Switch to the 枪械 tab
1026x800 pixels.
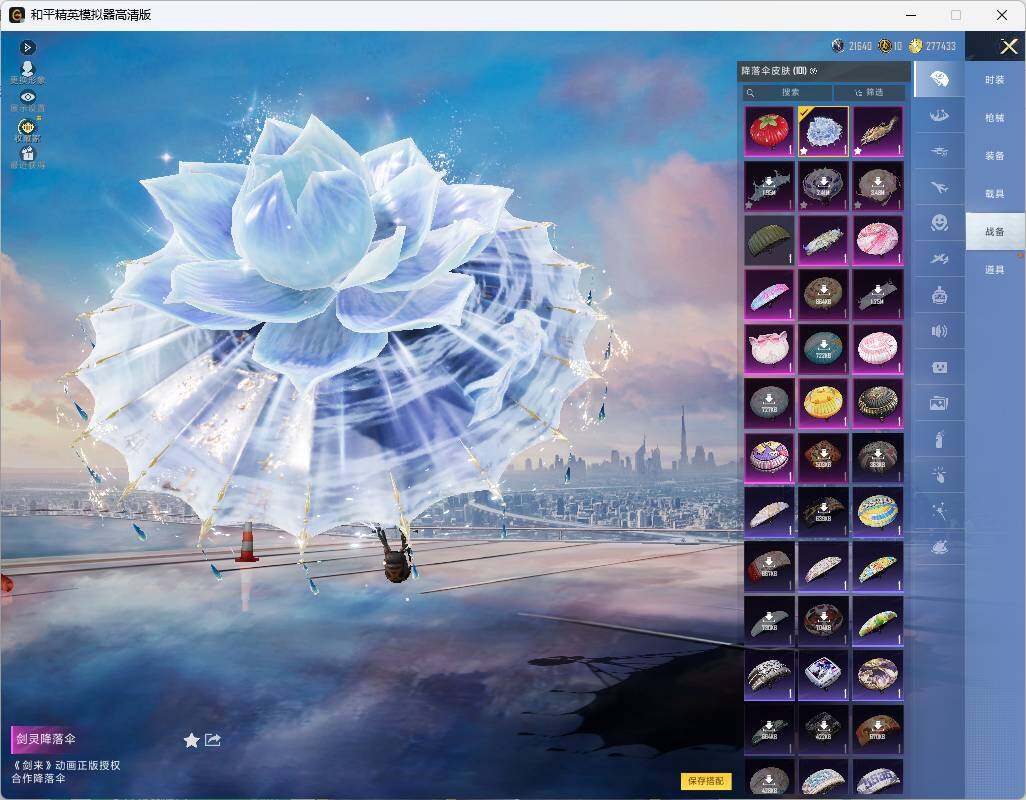[x=995, y=118]
